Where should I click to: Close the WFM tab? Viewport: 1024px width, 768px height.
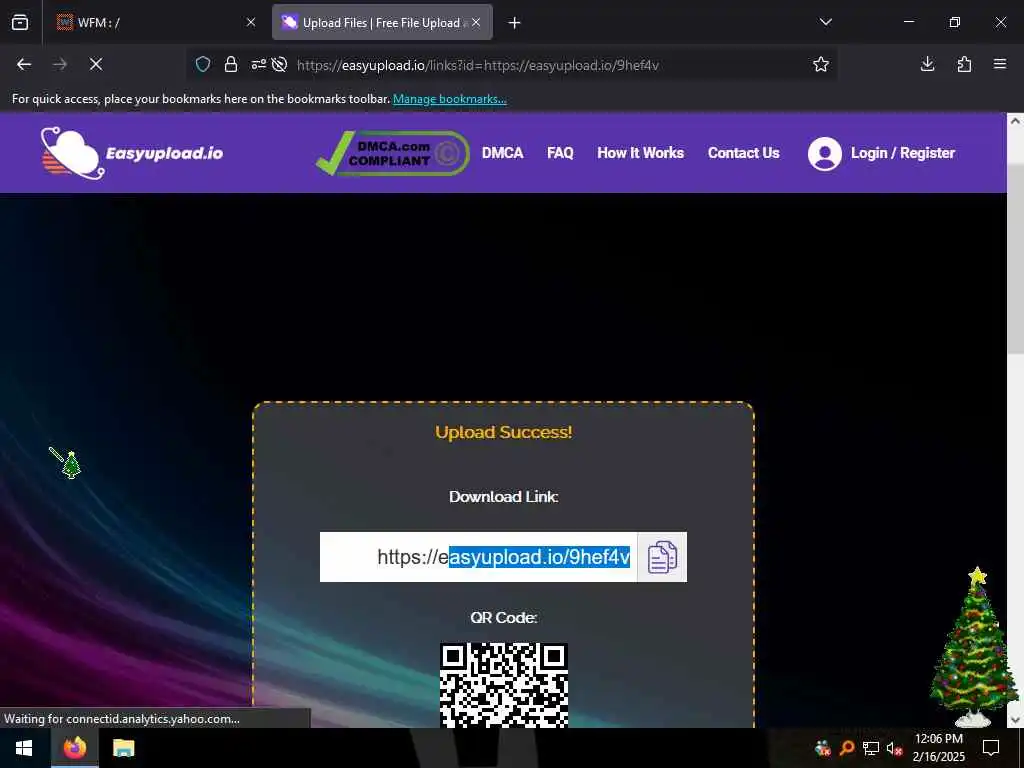pos(251,22)
